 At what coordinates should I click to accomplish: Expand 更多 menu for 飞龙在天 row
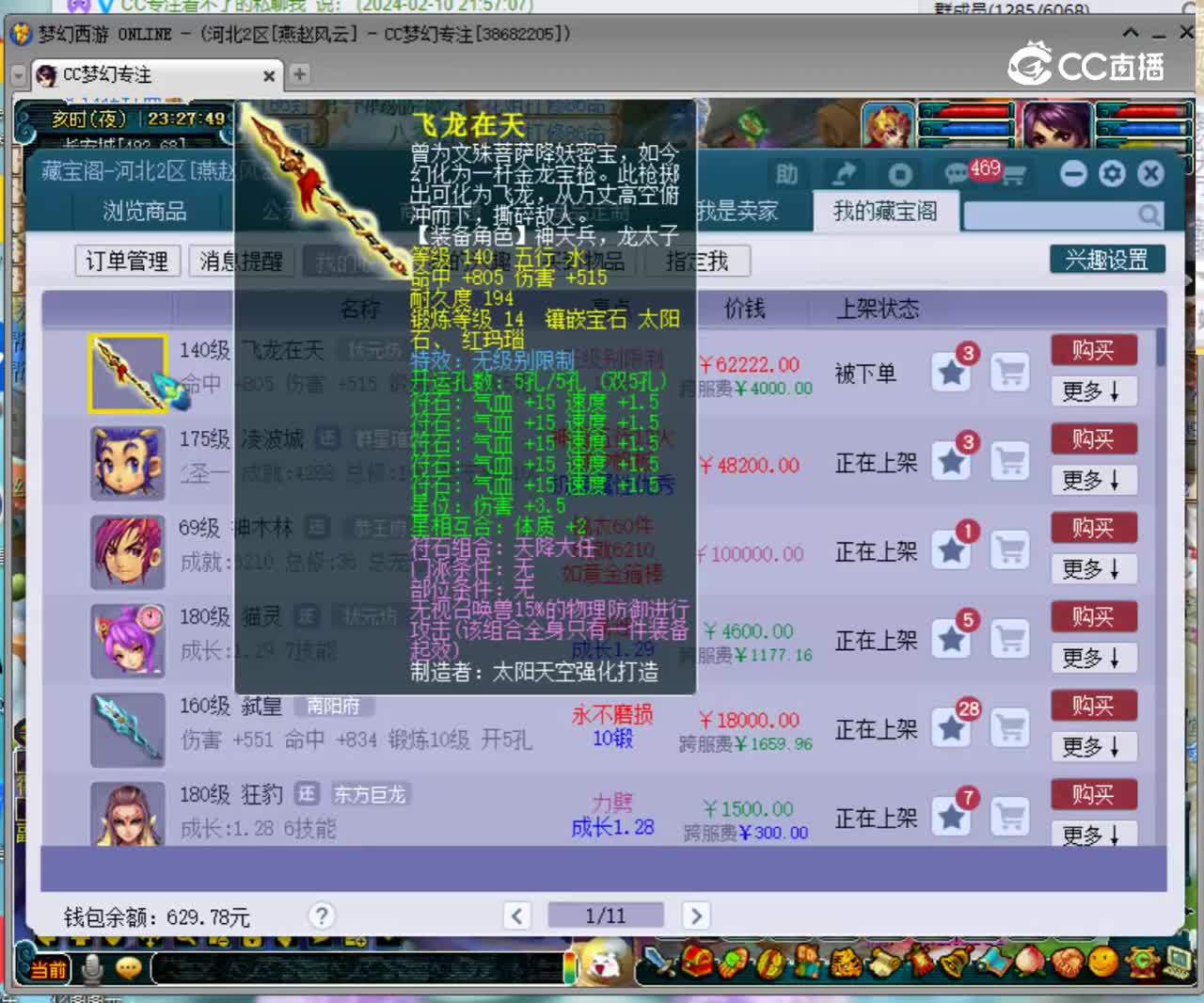(1093, 390)
